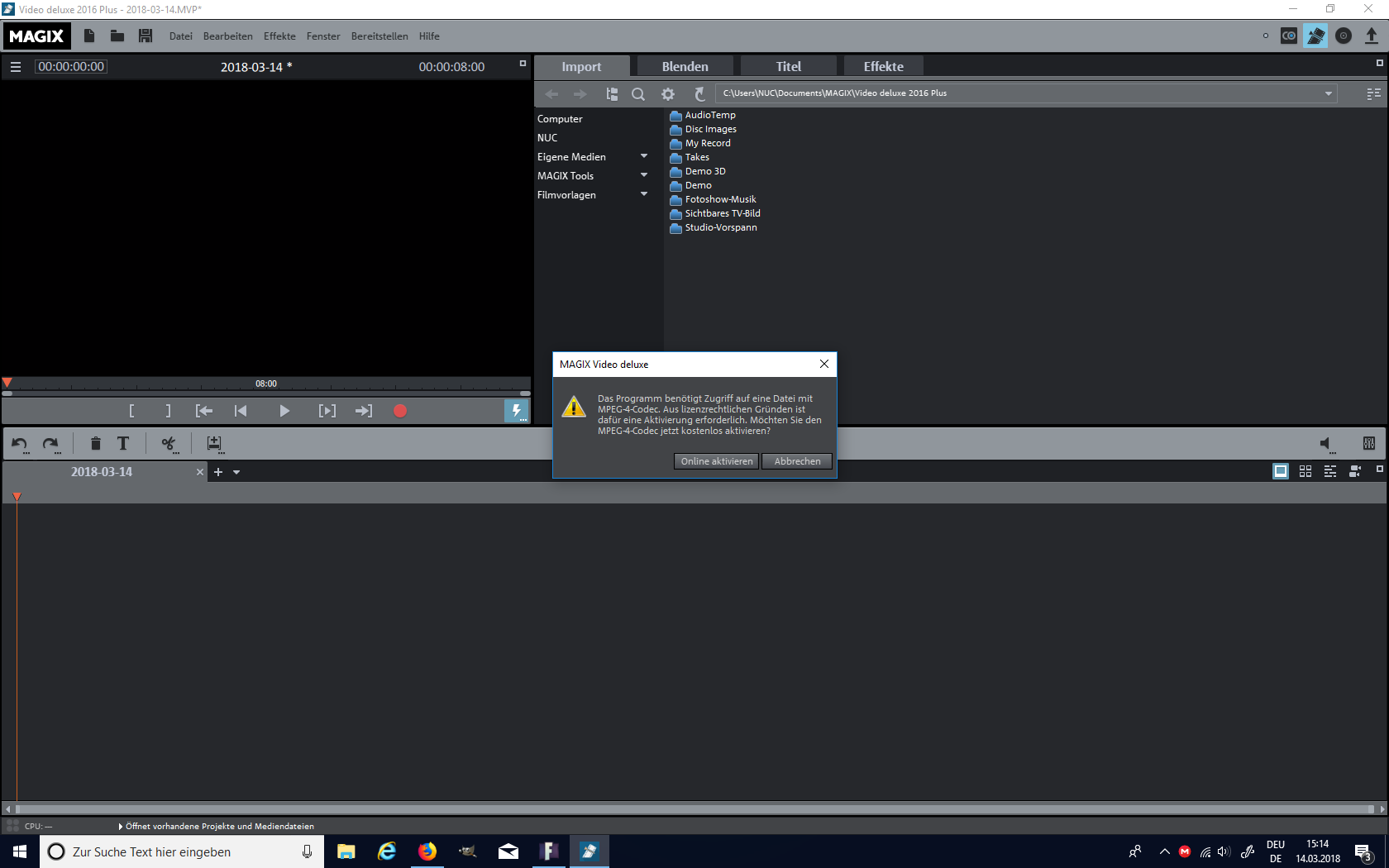Select Computer in the media pool sidebar

coord(560,119)
